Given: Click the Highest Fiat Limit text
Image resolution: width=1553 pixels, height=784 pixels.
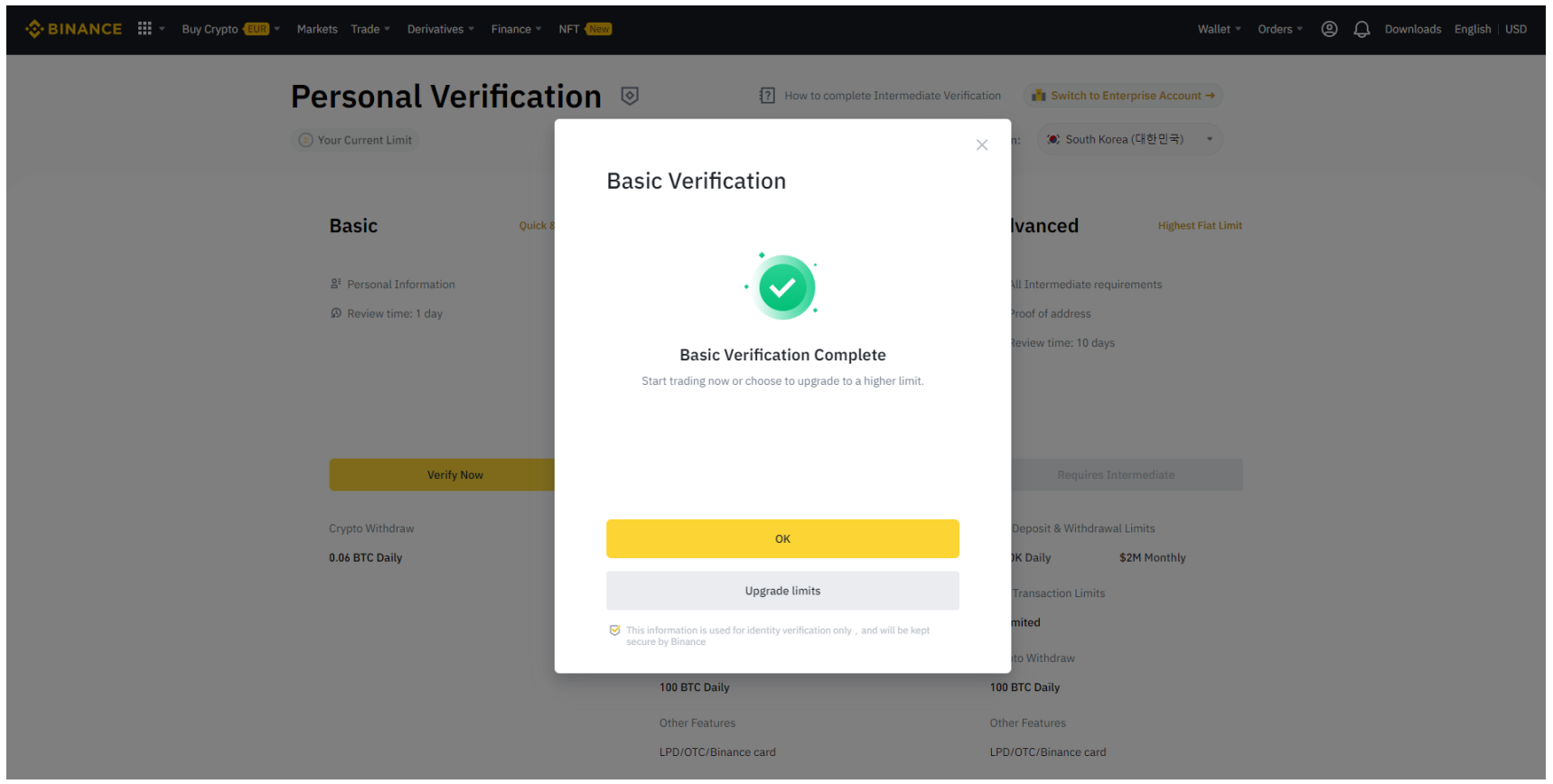Looking at the screenshot, I should pos(1200,226).
